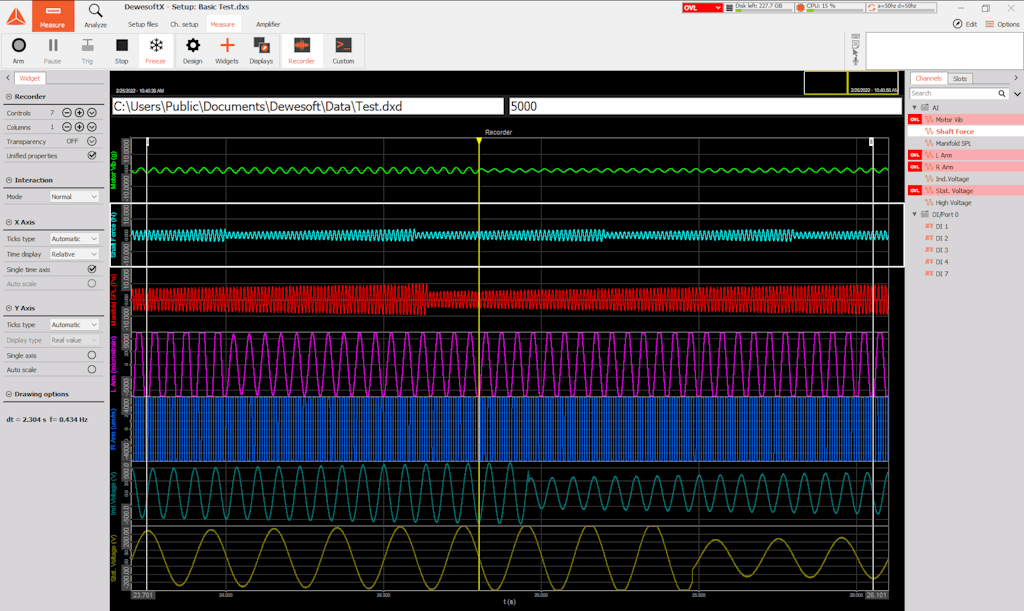Screen dimensions: 1024x611
Task: Open Y Axis Ticks type dropdown
Action: pos(74,324)
